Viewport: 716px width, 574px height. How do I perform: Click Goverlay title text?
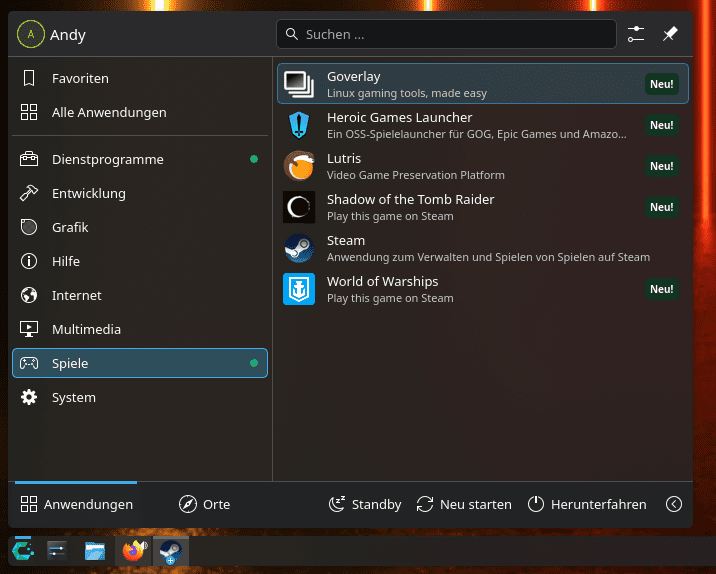pyautogui.click(x=353, y=77)
